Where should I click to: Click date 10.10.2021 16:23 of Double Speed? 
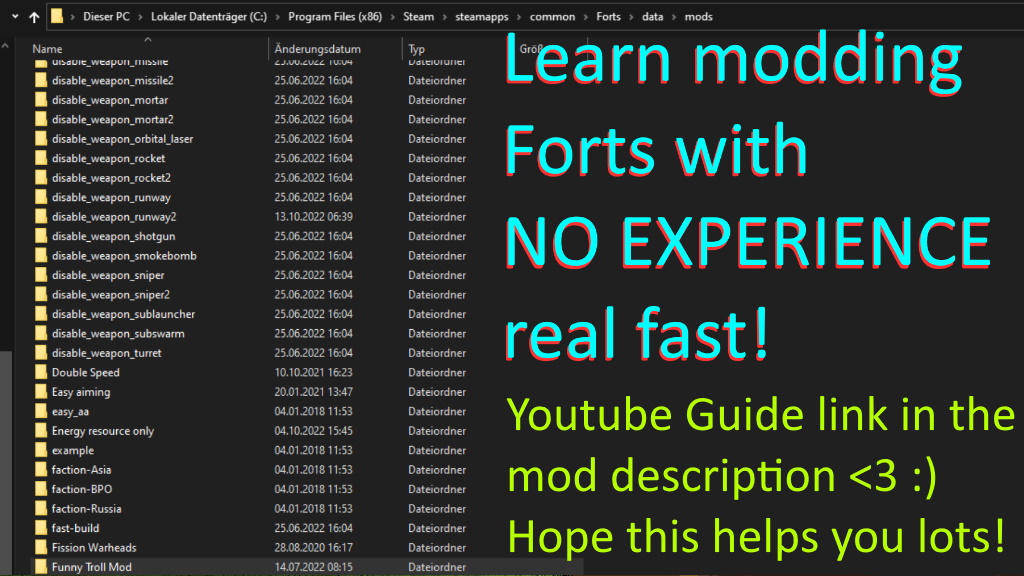[x=313, y=373]
